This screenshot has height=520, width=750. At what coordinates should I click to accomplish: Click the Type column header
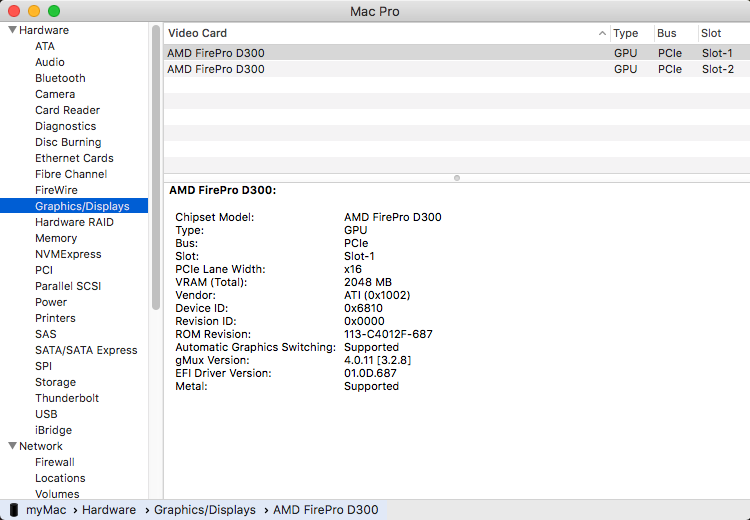[x=626, y=33]
